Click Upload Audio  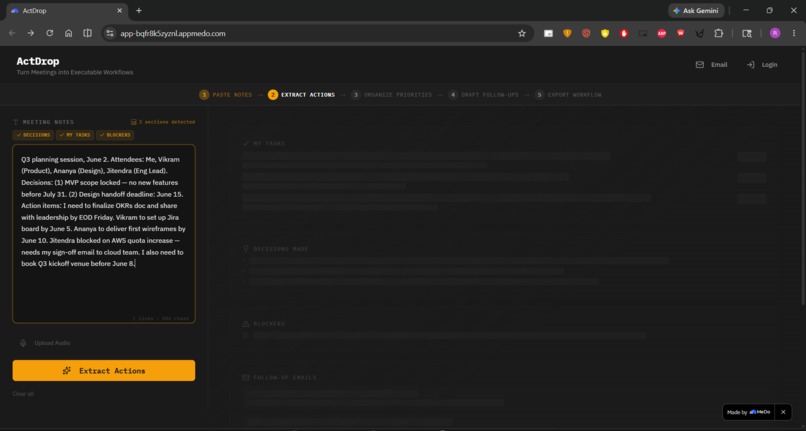click(x=45, y=343)
